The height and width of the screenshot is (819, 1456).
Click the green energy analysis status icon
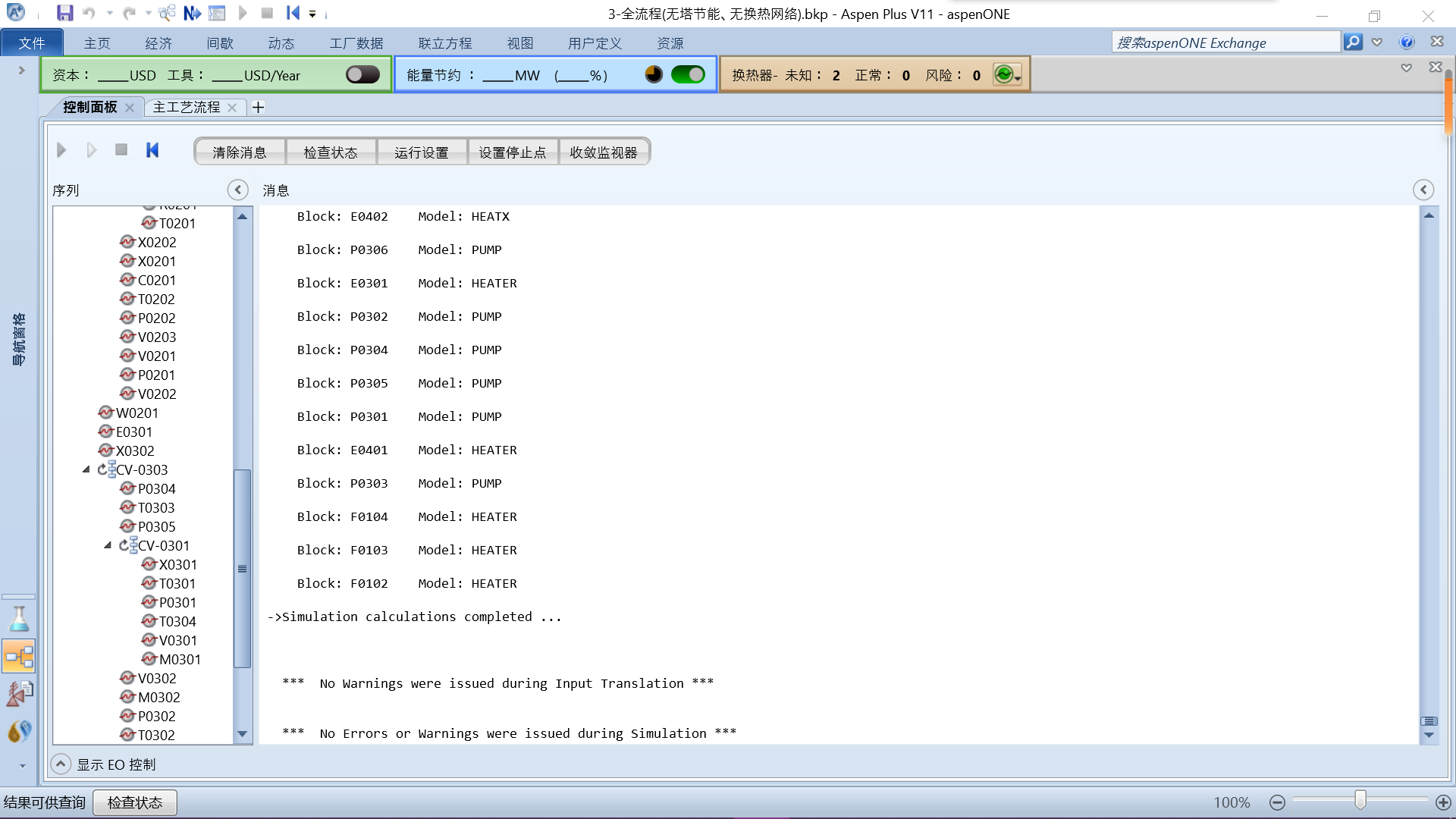point(1005,74)
